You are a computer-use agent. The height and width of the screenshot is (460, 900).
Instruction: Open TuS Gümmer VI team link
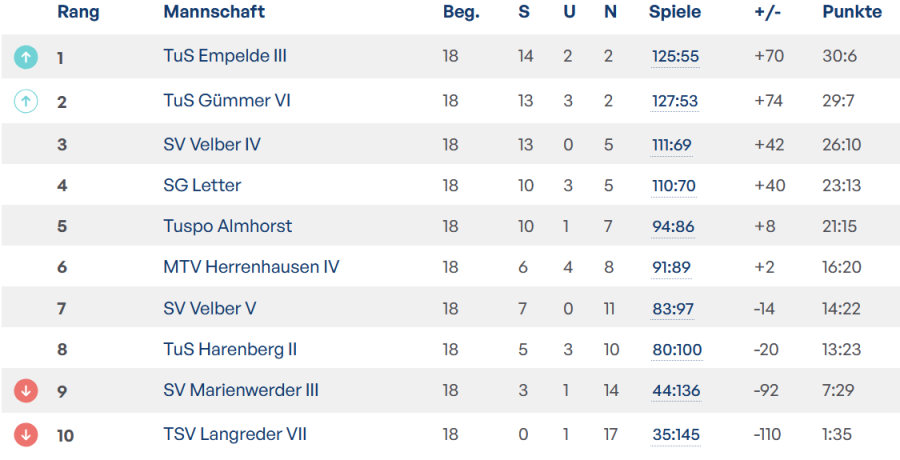(x=227, y=100)
